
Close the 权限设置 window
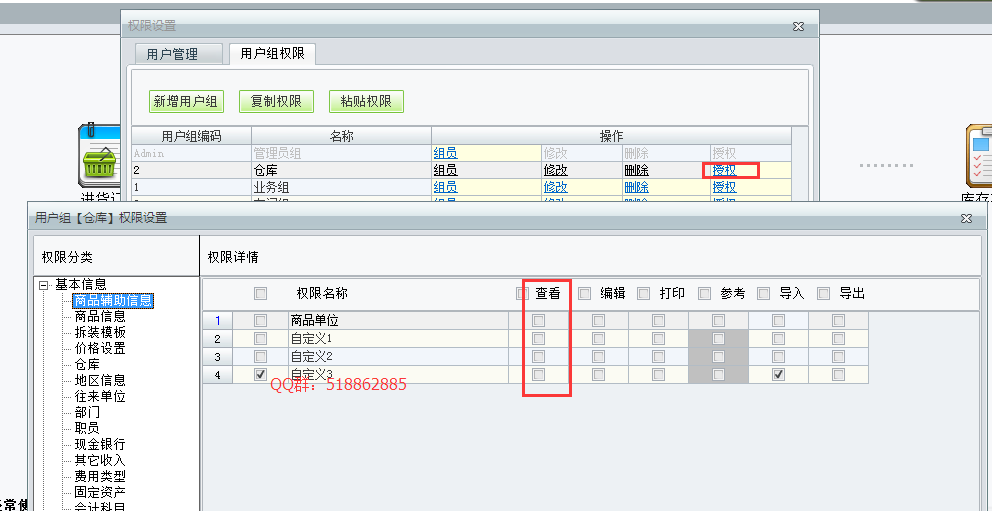[x=798, y=26]
